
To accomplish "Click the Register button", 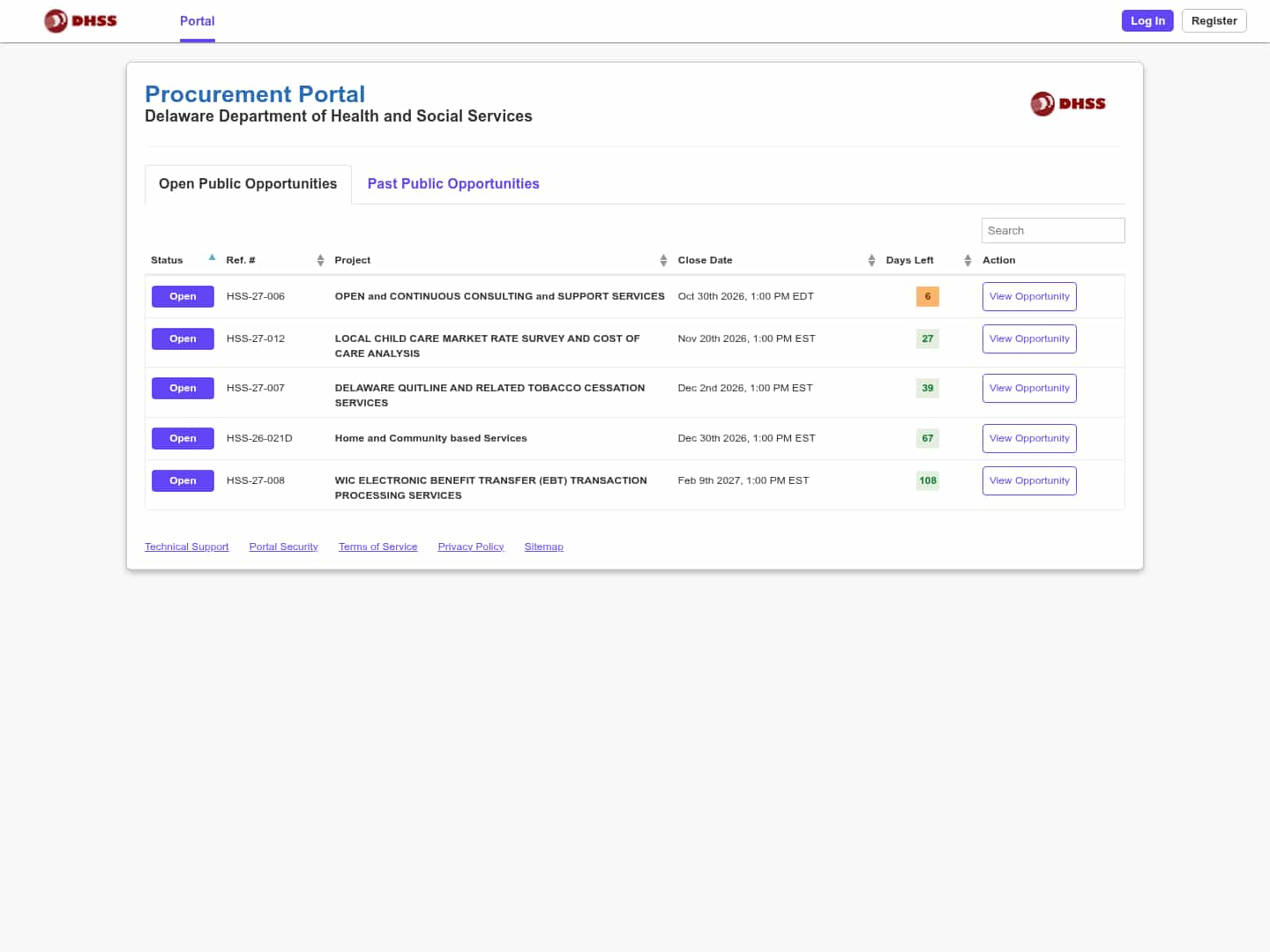I will tap(1214, 20).
